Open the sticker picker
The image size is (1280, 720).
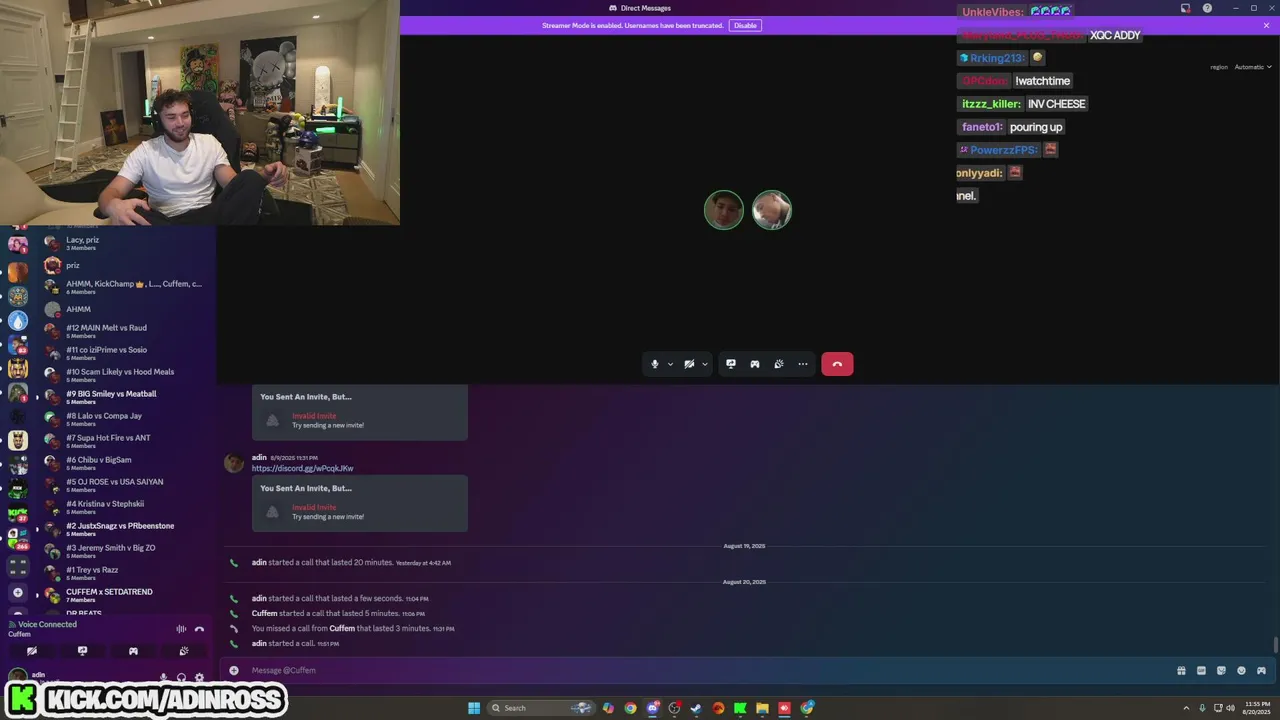pyautogui.click(x=1221, y=670)
